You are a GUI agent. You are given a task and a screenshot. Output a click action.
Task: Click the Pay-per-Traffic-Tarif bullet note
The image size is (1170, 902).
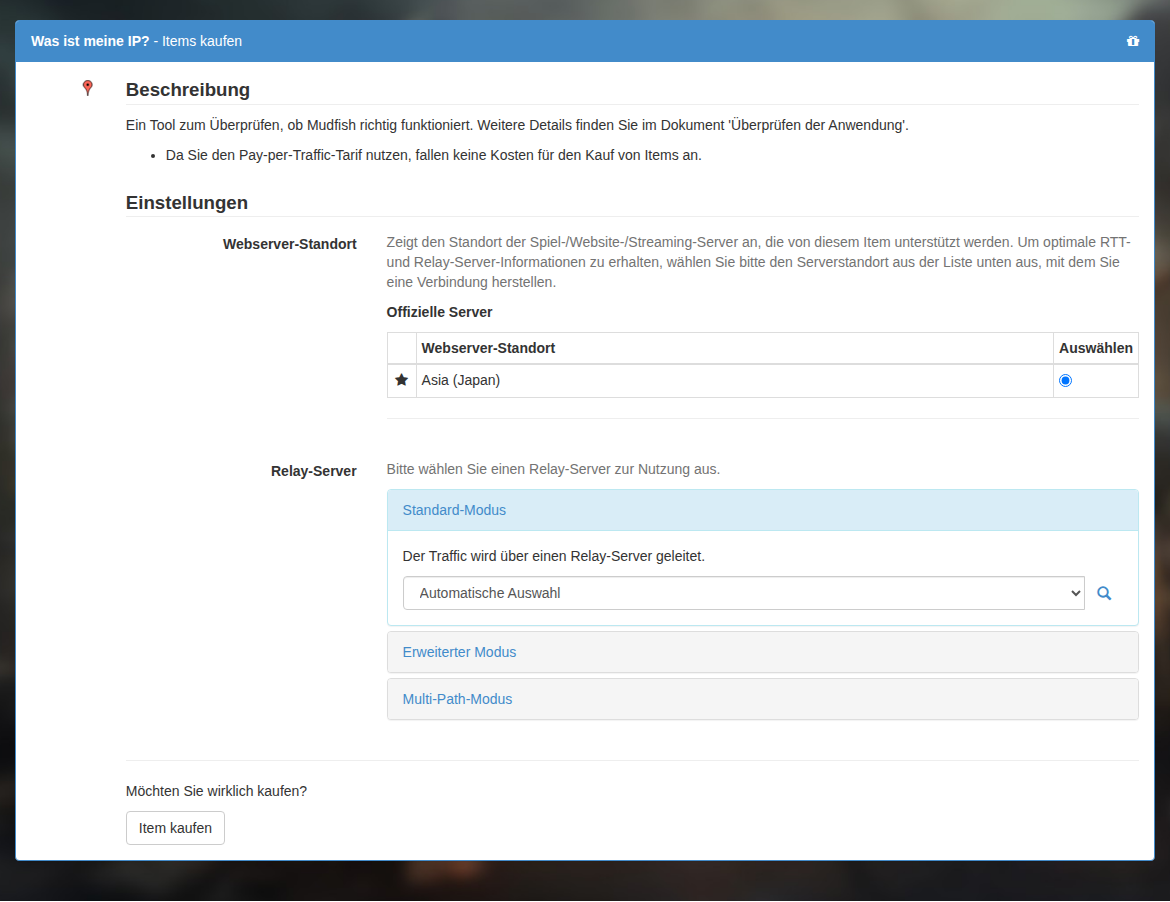coord(434,155)
